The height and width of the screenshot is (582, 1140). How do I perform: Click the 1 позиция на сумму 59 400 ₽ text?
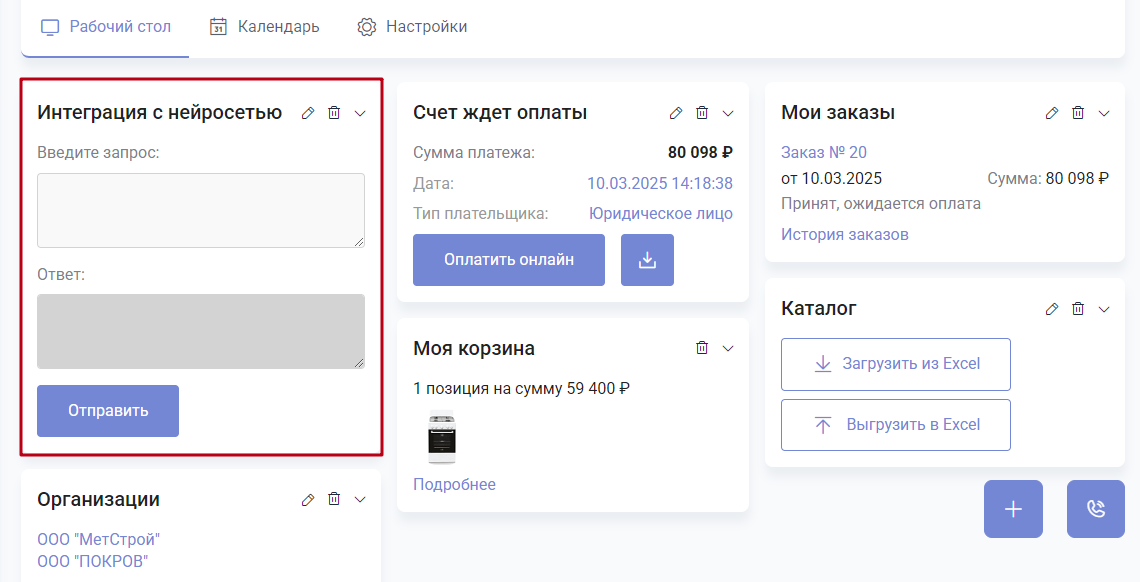[x=521, y=389]
